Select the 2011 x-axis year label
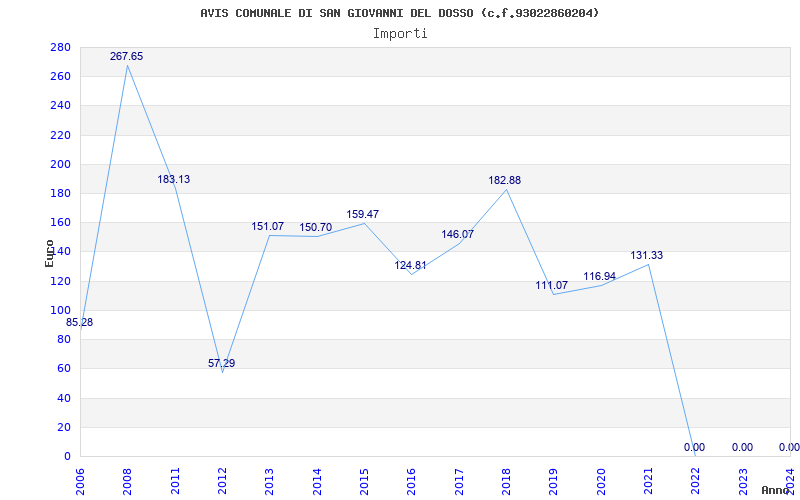Screen dimensions: 800x500 [x=175, y=482]
